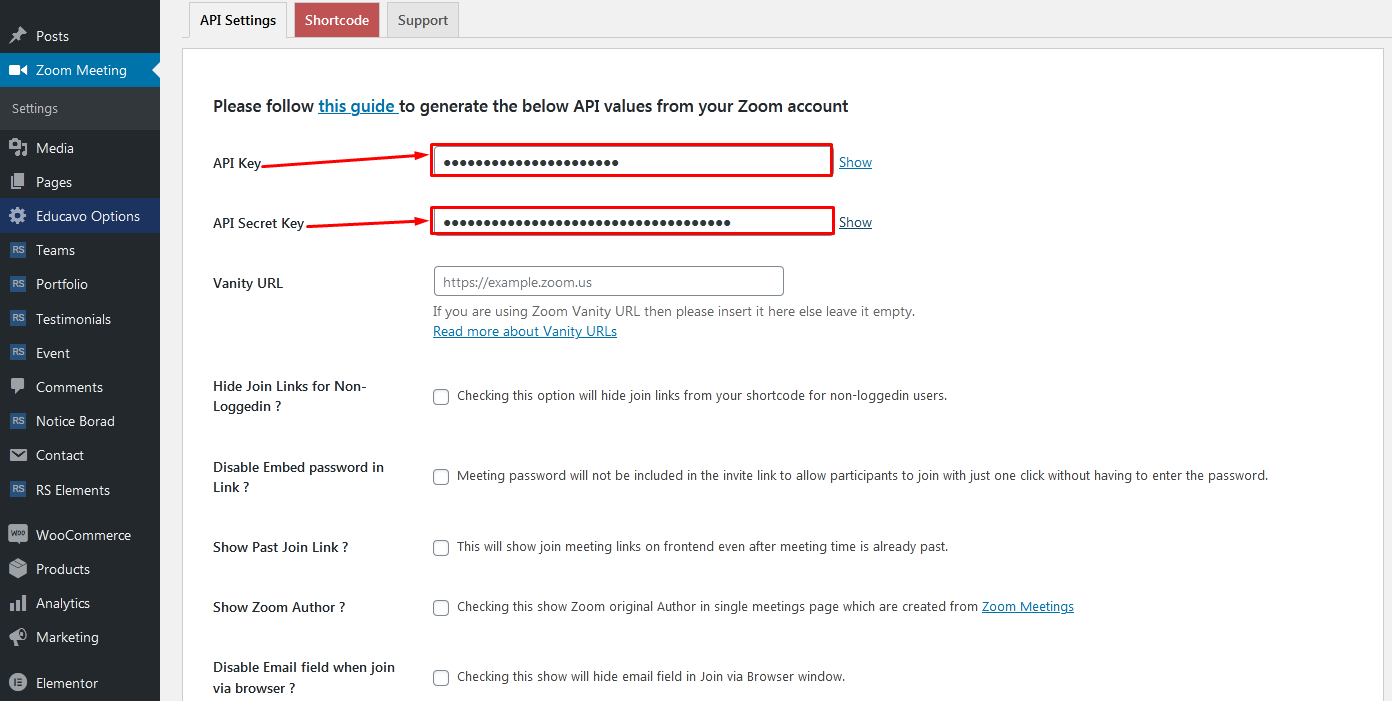Switch to the API Settings tab

238,20
